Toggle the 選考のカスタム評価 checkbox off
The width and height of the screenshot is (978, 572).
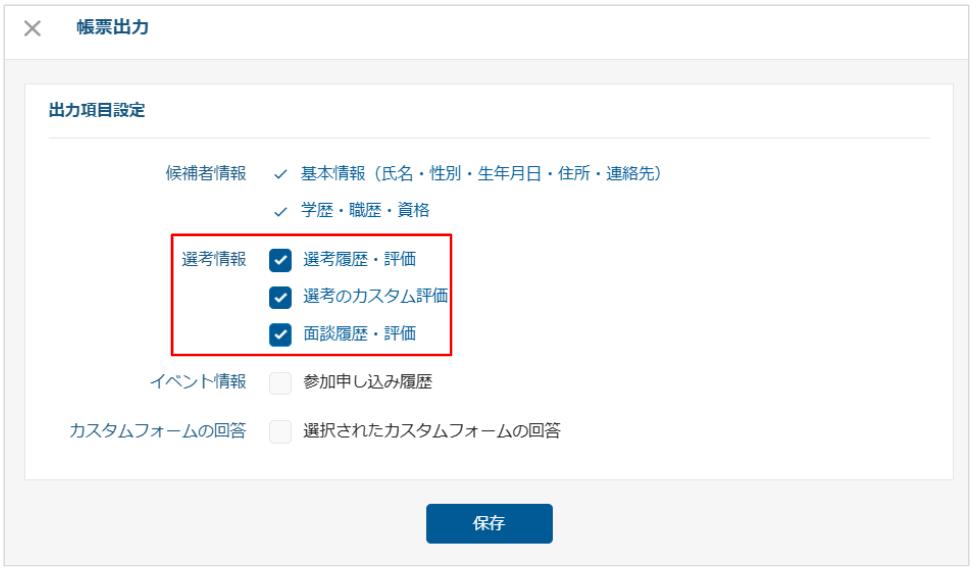280,297
